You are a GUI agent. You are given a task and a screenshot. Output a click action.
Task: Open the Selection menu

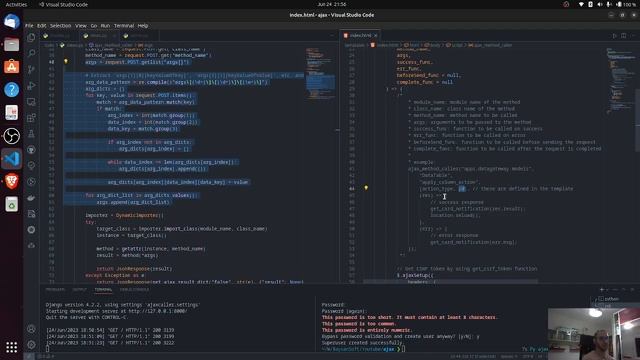point(60,25)
